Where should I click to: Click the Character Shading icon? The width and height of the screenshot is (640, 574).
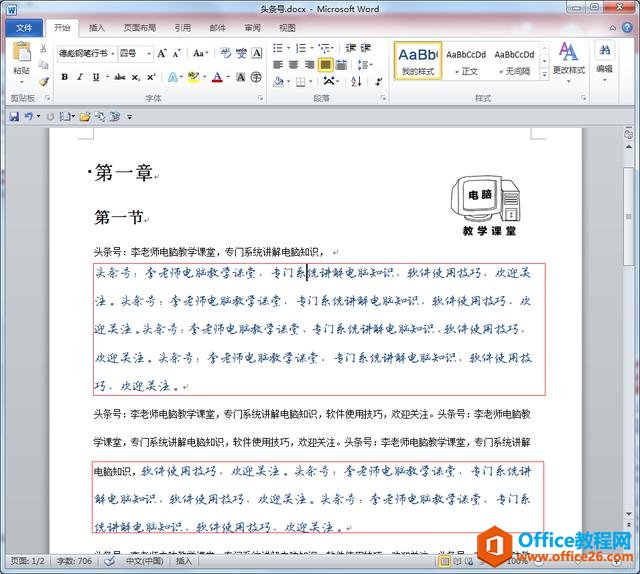(241, 77)
